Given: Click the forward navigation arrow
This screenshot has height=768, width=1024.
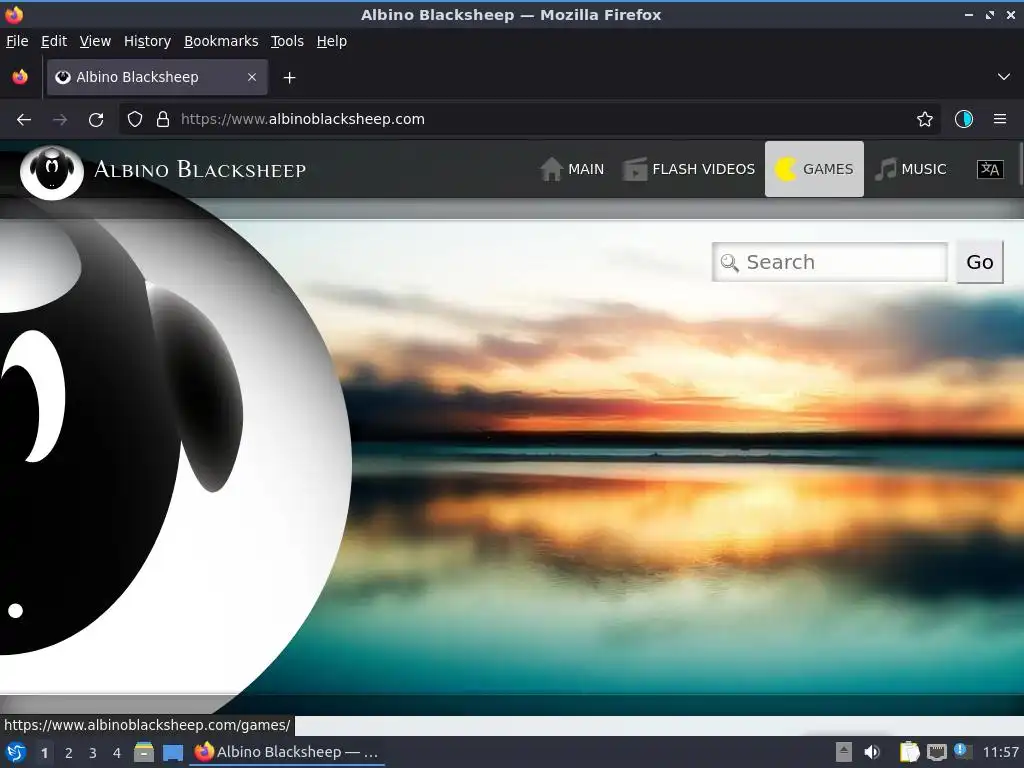Looking at the screenshot, I should [60, 119].
